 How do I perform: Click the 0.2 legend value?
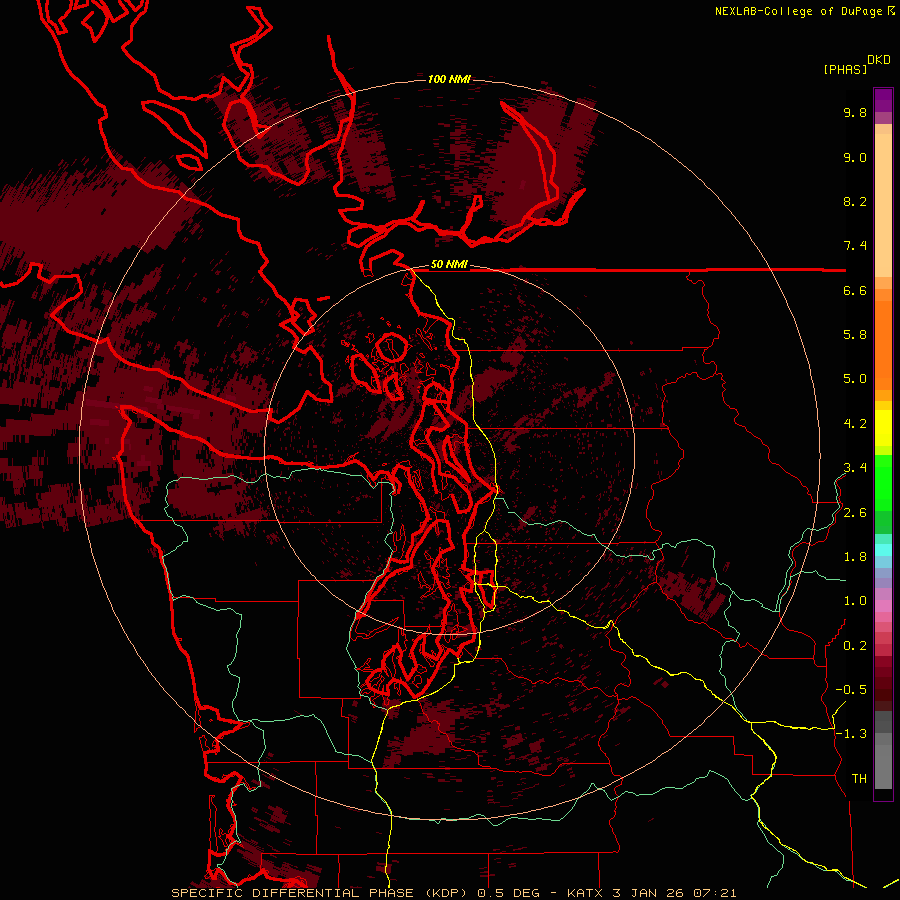855,646
